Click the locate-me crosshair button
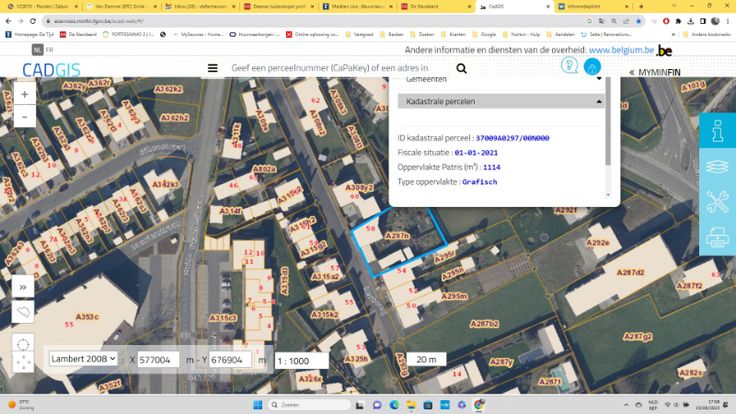The image size is (736, 414). click(x=23, y=345)
